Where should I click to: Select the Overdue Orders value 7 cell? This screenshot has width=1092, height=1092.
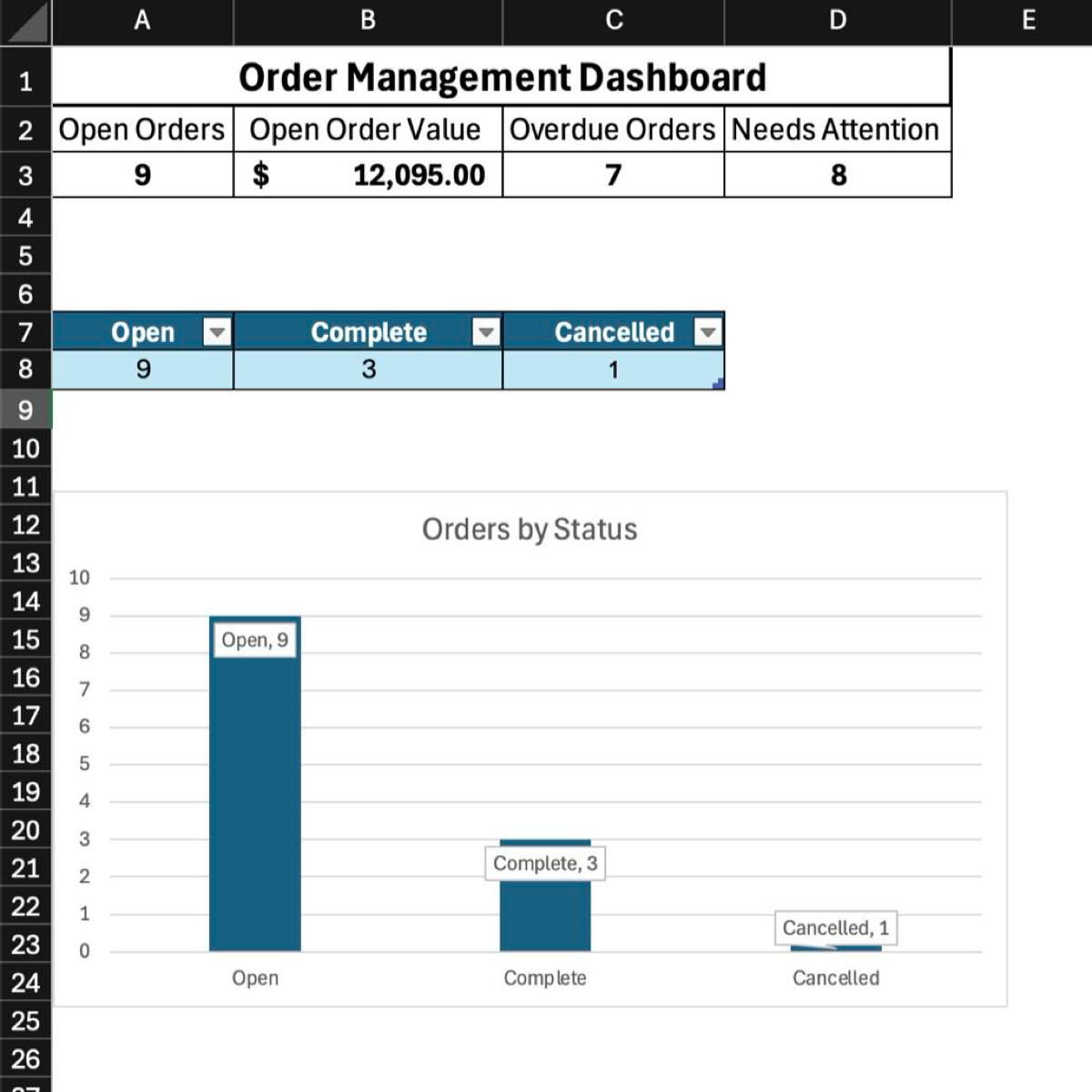[x=613, y=175]
